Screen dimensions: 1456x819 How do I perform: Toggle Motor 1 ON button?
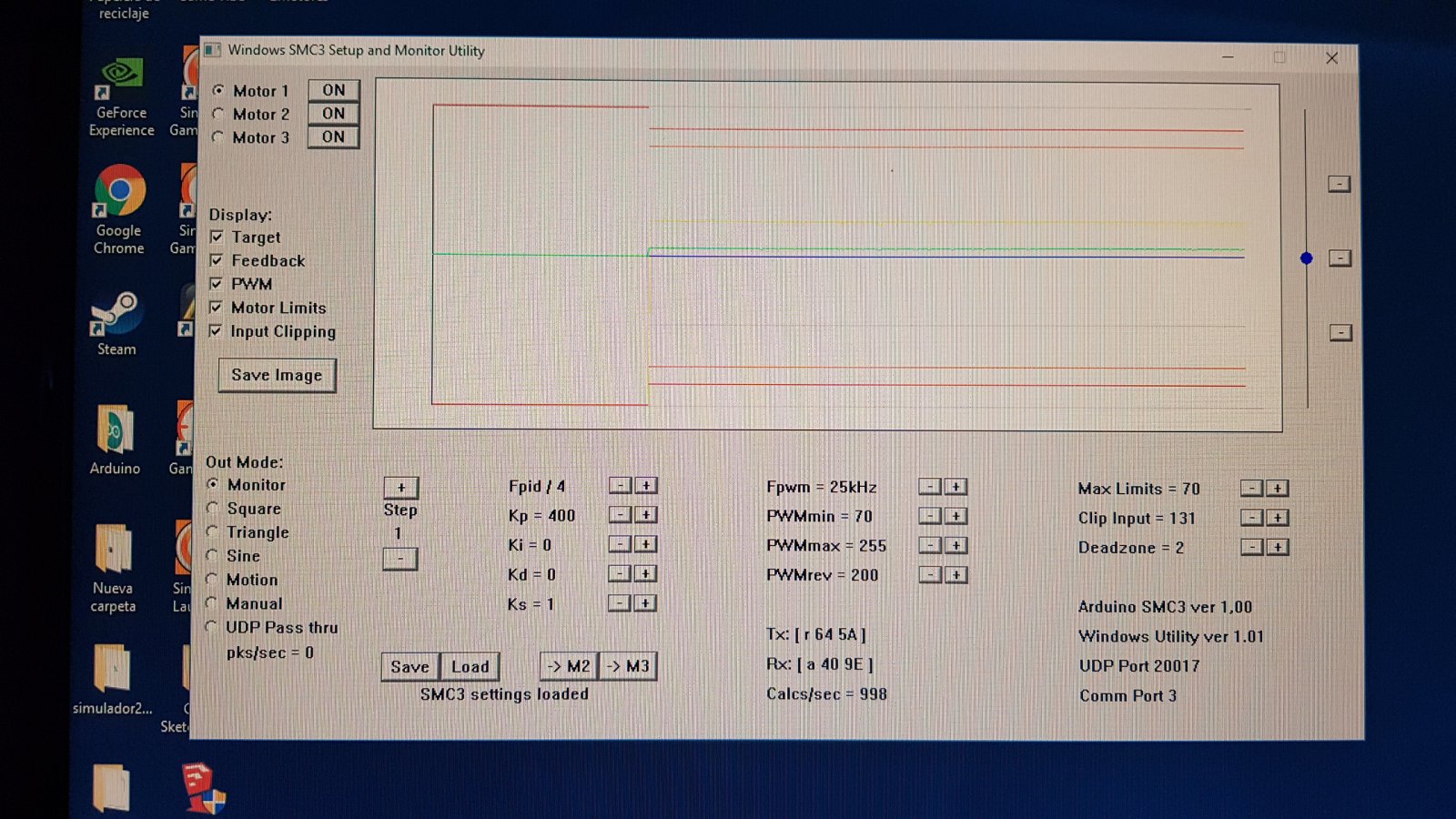pyautogui.click(x=333, y=90)
